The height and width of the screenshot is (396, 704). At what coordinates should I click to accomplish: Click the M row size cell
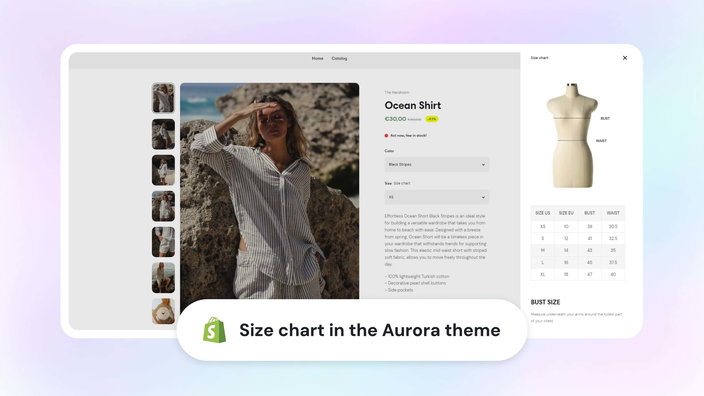tap(542, 250)
